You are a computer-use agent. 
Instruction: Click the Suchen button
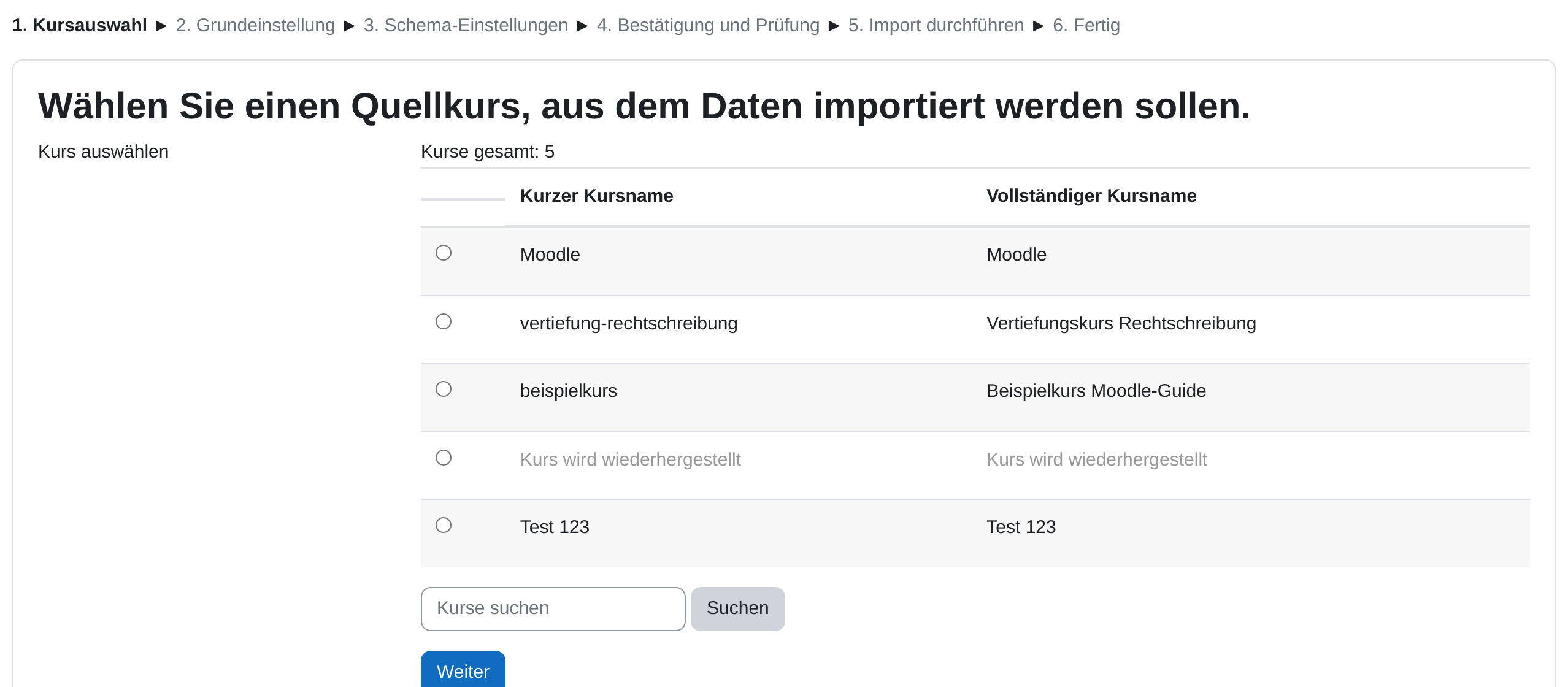737,608
